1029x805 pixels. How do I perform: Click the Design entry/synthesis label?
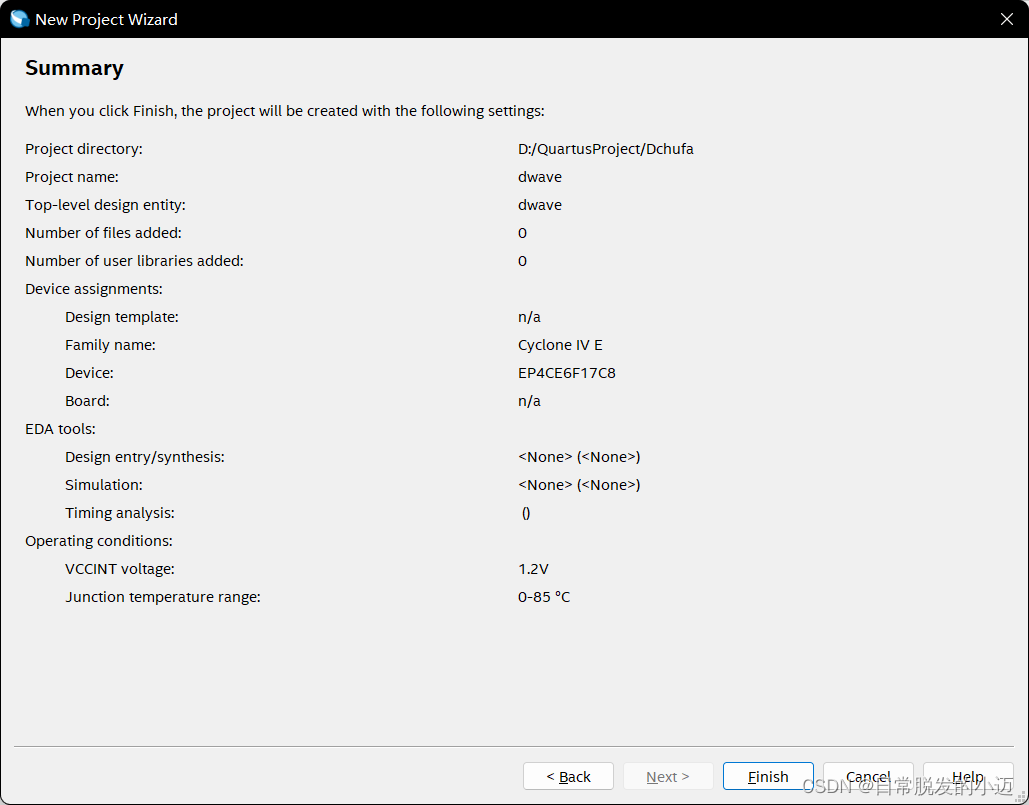144,457
